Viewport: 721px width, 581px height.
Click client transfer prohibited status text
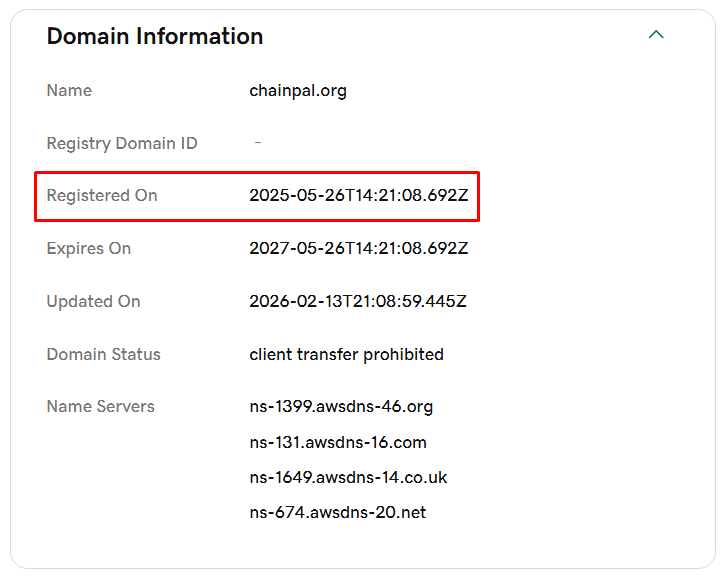tap(346, 354)
